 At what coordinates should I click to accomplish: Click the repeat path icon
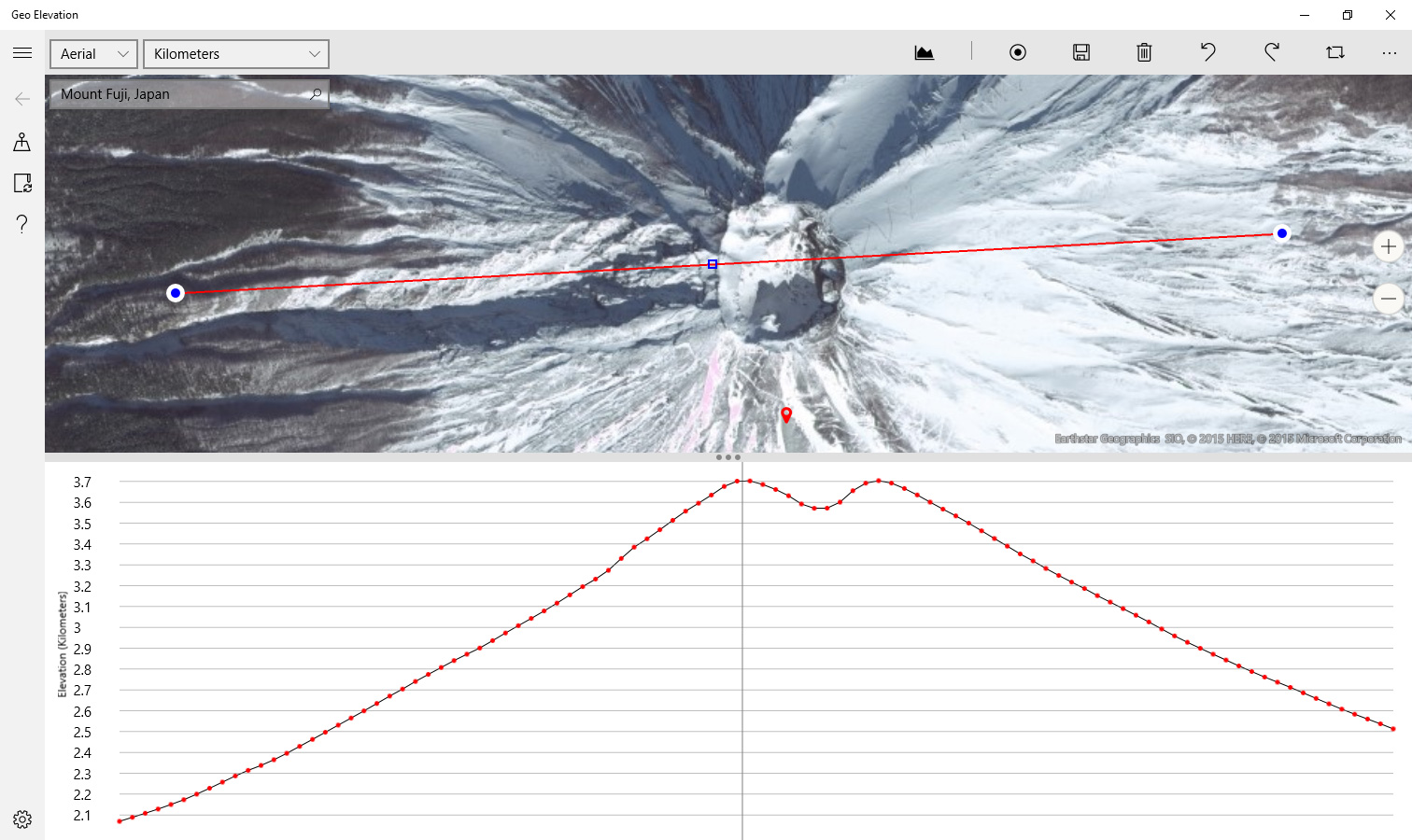click(x=1334, y=53)
